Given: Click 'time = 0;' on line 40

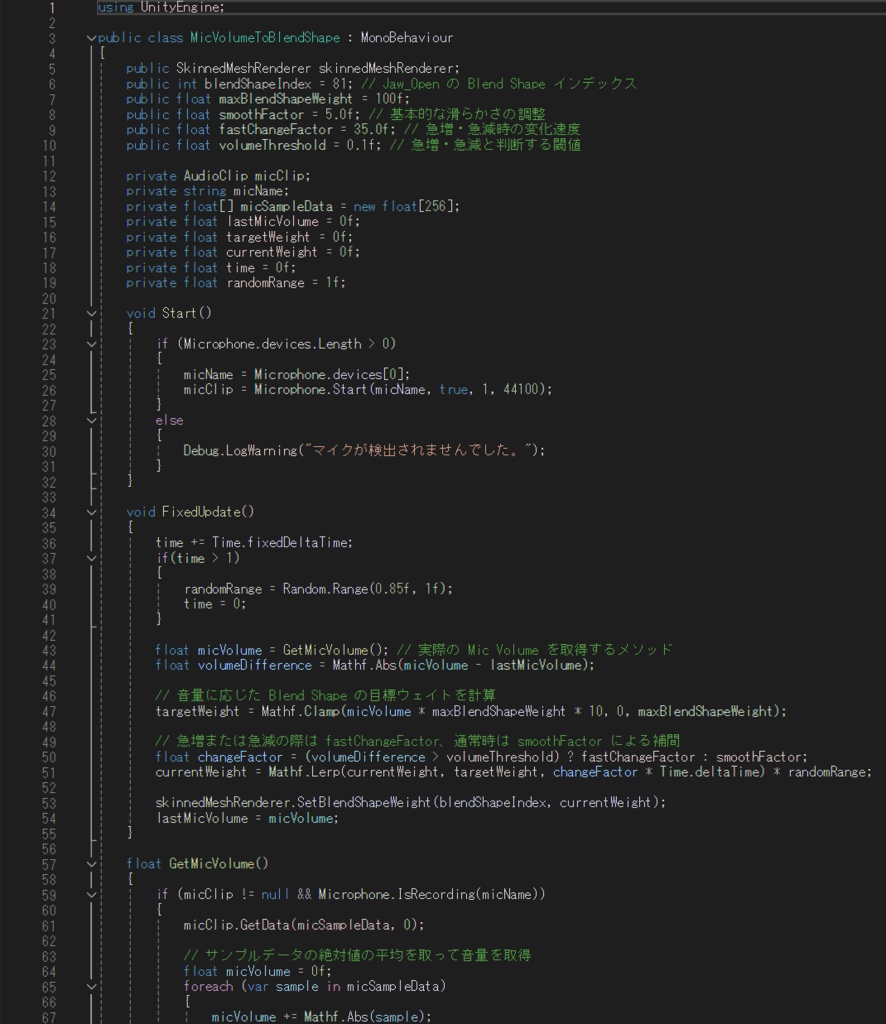Looking at the screenshot, I should (x=215, y=604).
